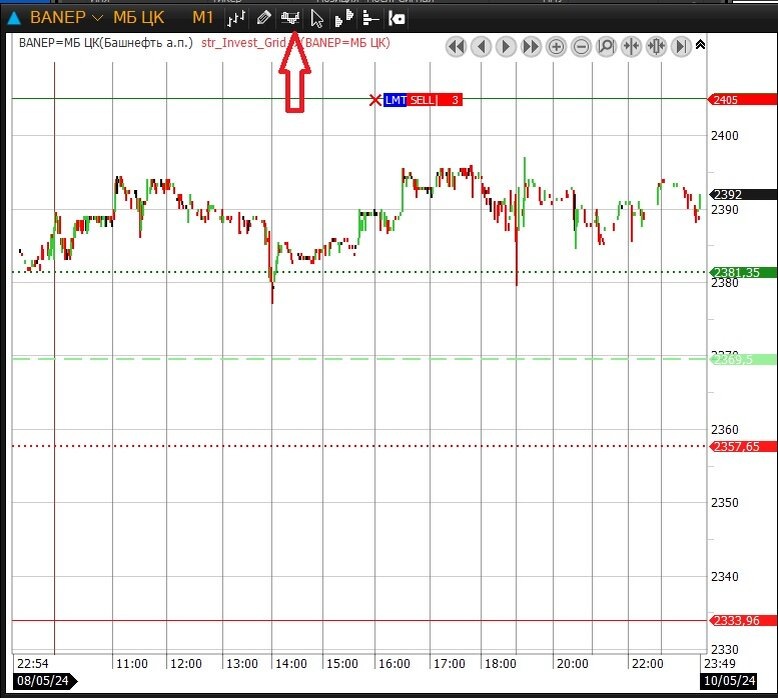The height and width of the screenshot is (698, 778).
Task: Jump to the last bar button
Action: click(x=681, y=47)
